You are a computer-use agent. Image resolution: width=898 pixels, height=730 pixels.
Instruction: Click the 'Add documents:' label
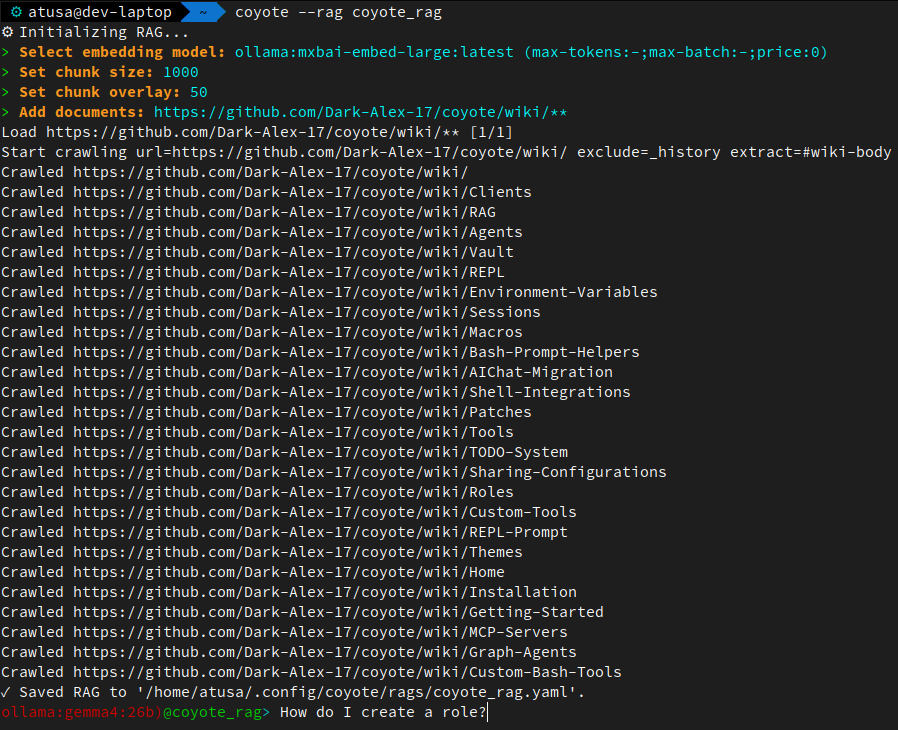click(x=81, y=112)
